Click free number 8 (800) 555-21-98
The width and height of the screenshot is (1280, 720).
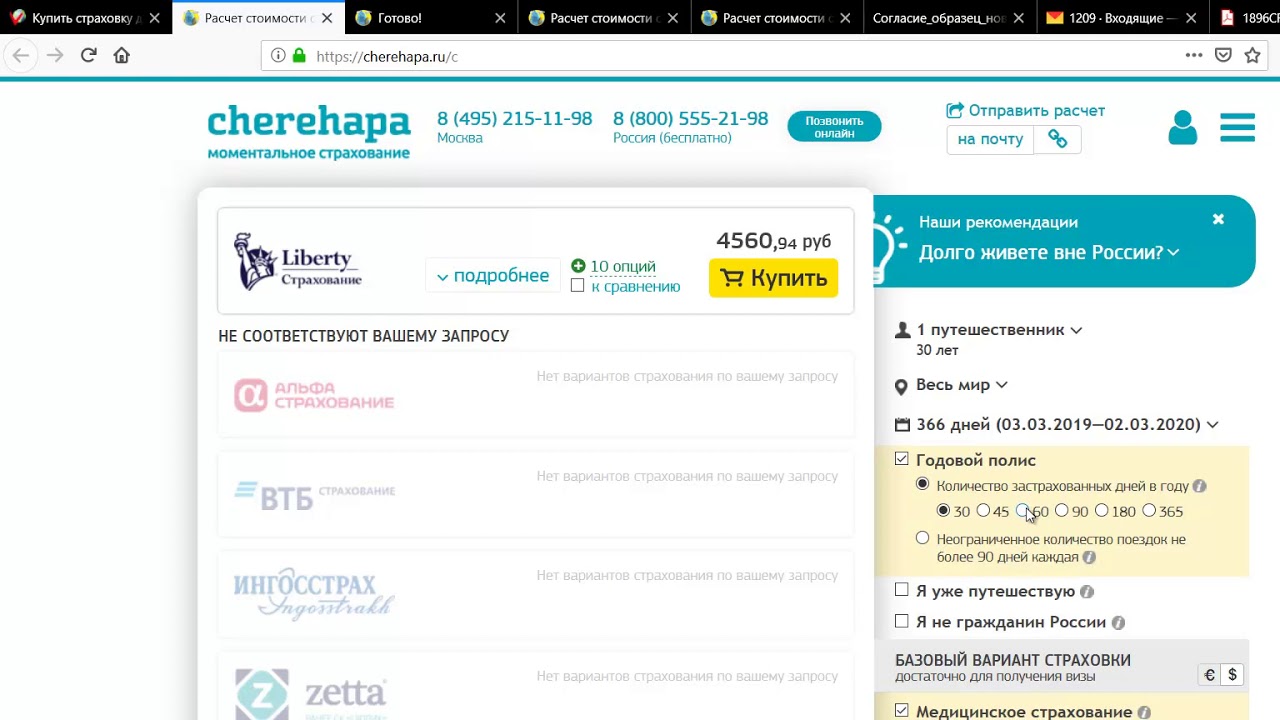690,119
